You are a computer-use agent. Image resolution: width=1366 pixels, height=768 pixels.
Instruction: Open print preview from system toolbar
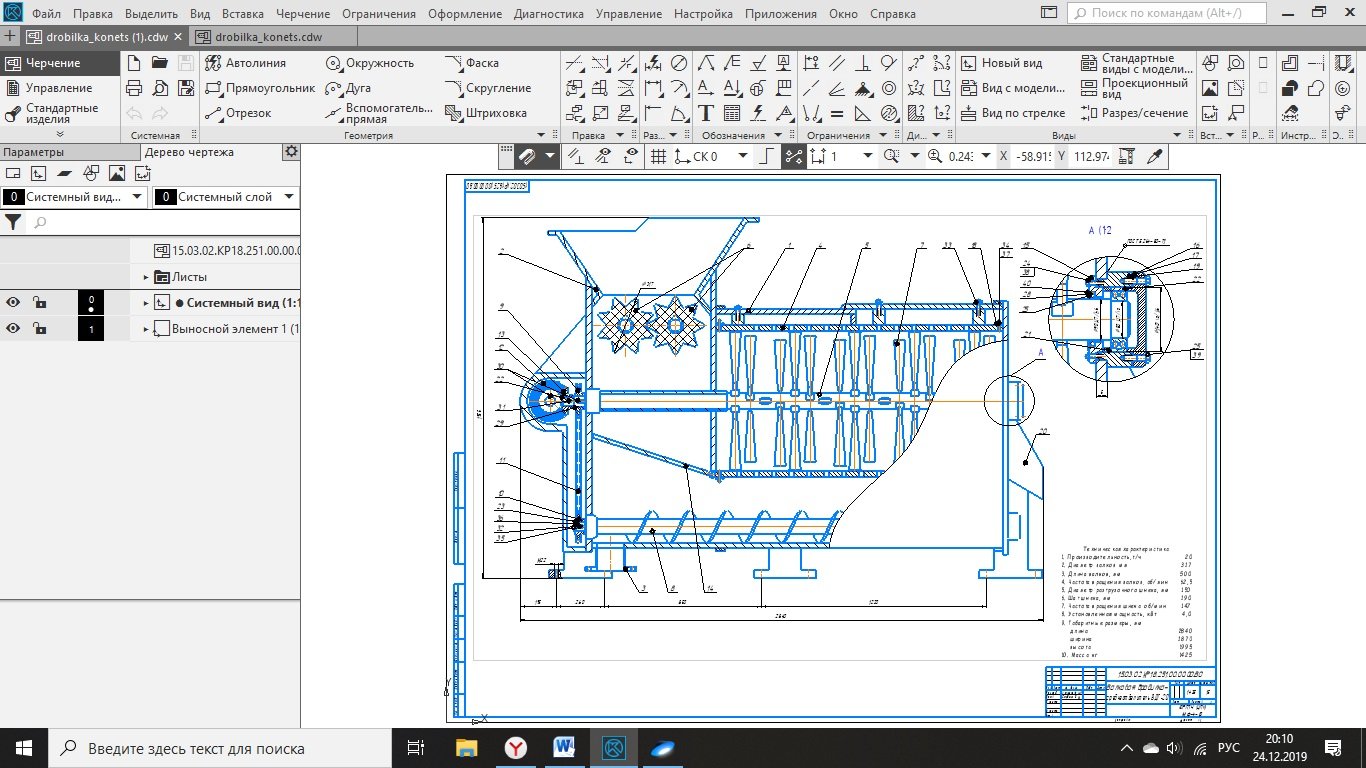coord(160,88)
